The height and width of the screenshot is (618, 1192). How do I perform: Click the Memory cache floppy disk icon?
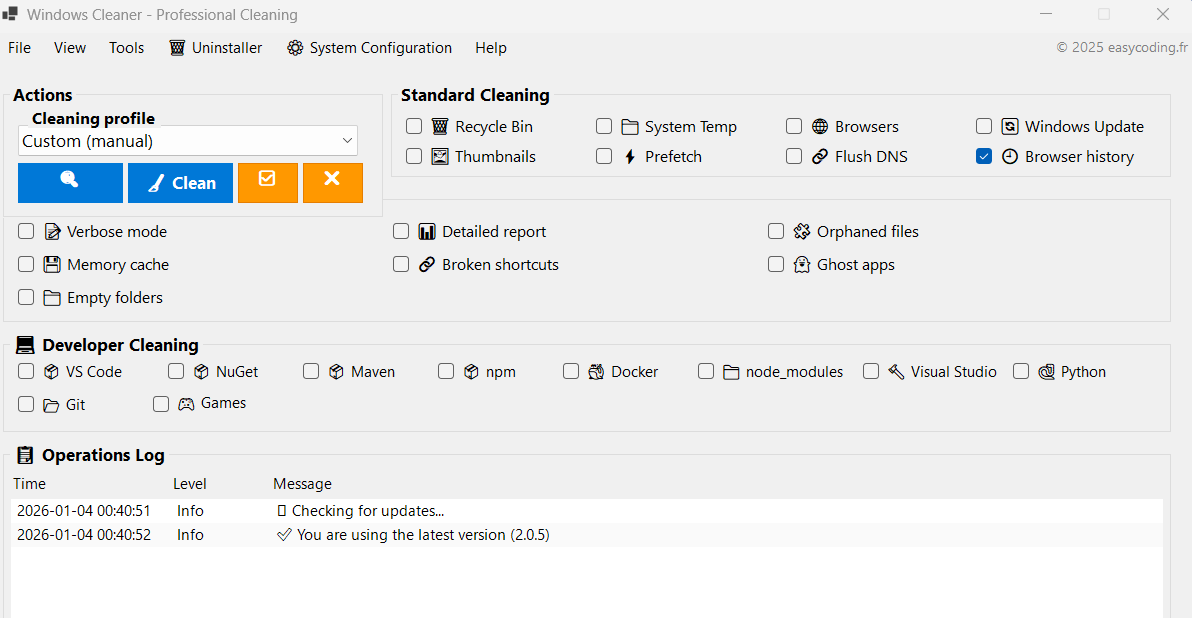click(x=52, y=265)
